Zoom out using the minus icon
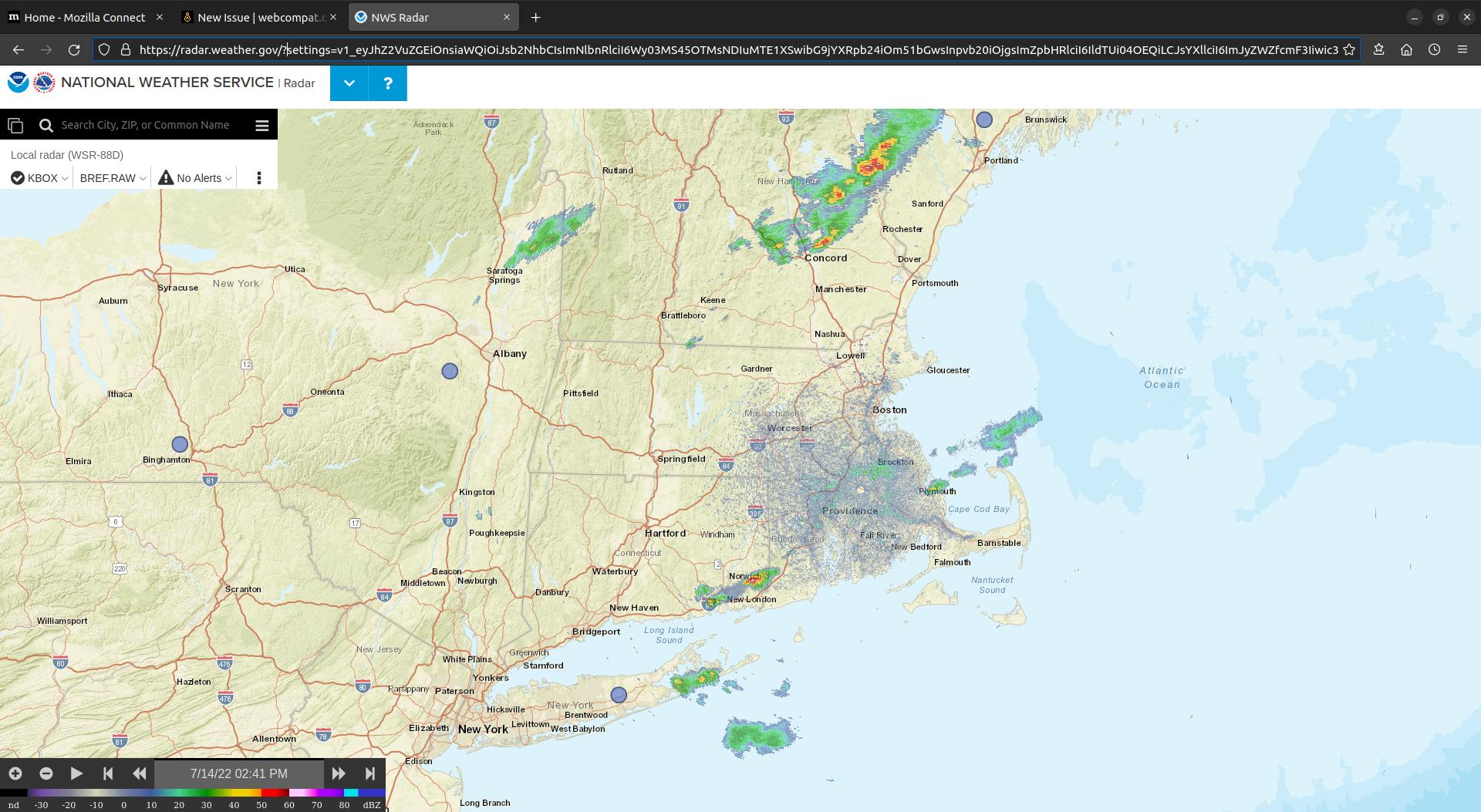Viewport: 1481px width, 812px height. pos(46,773)
